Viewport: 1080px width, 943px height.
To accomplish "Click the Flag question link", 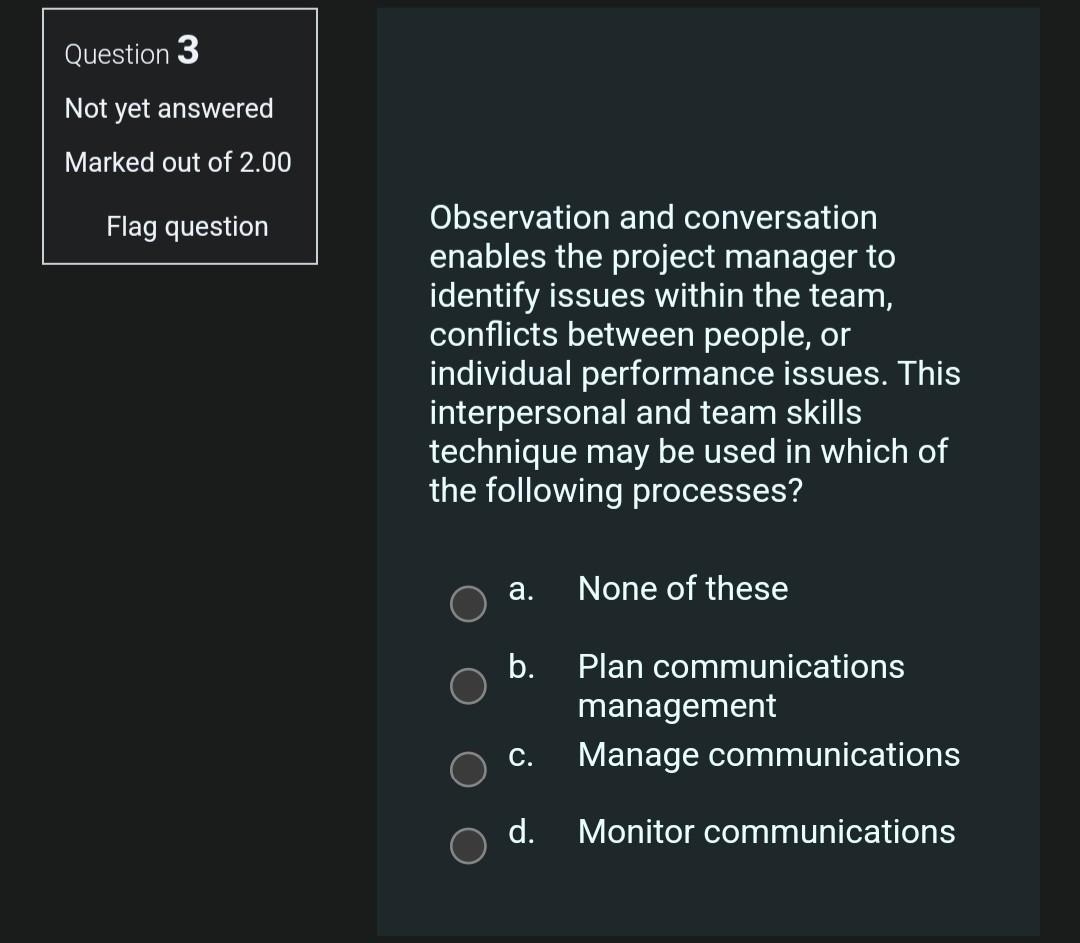I will click(x=187, y=227).
